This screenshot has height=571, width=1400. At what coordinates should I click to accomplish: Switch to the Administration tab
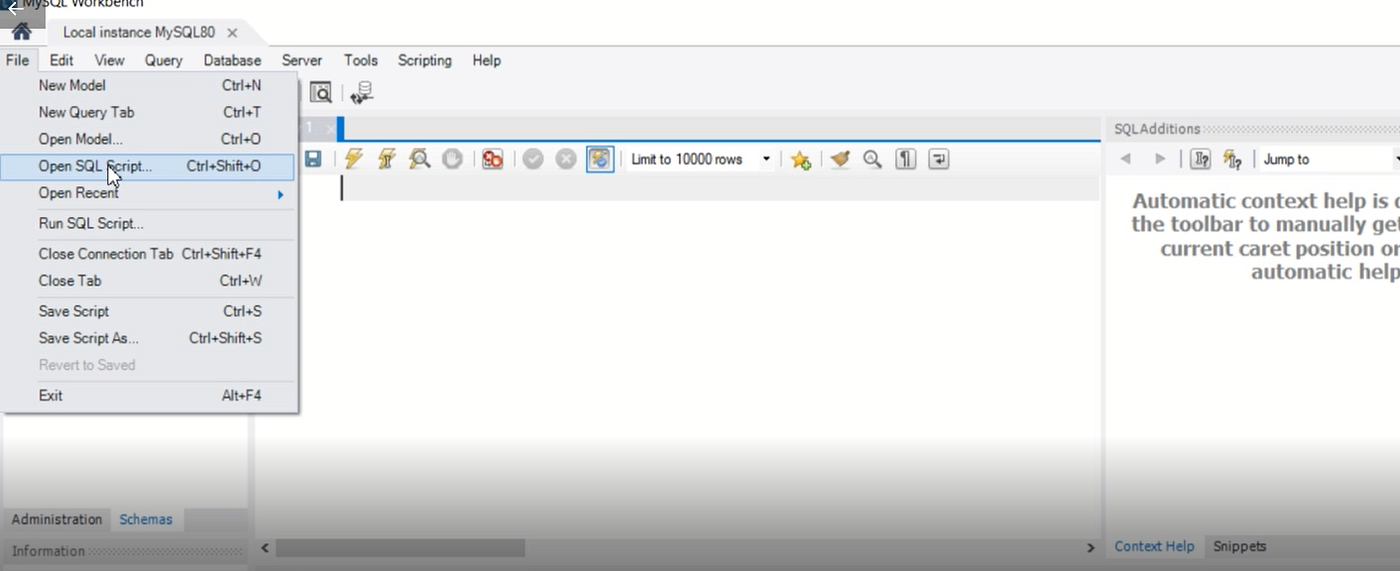57,519
